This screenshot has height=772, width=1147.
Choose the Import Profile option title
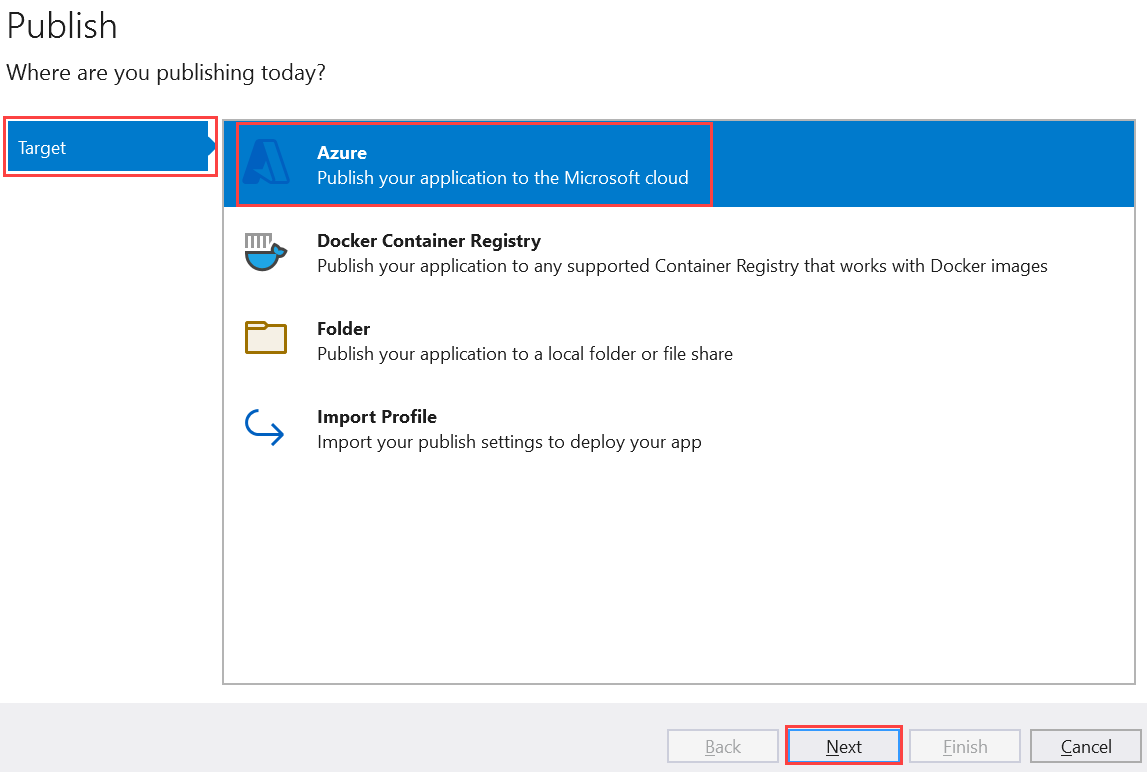click(377, 417)
